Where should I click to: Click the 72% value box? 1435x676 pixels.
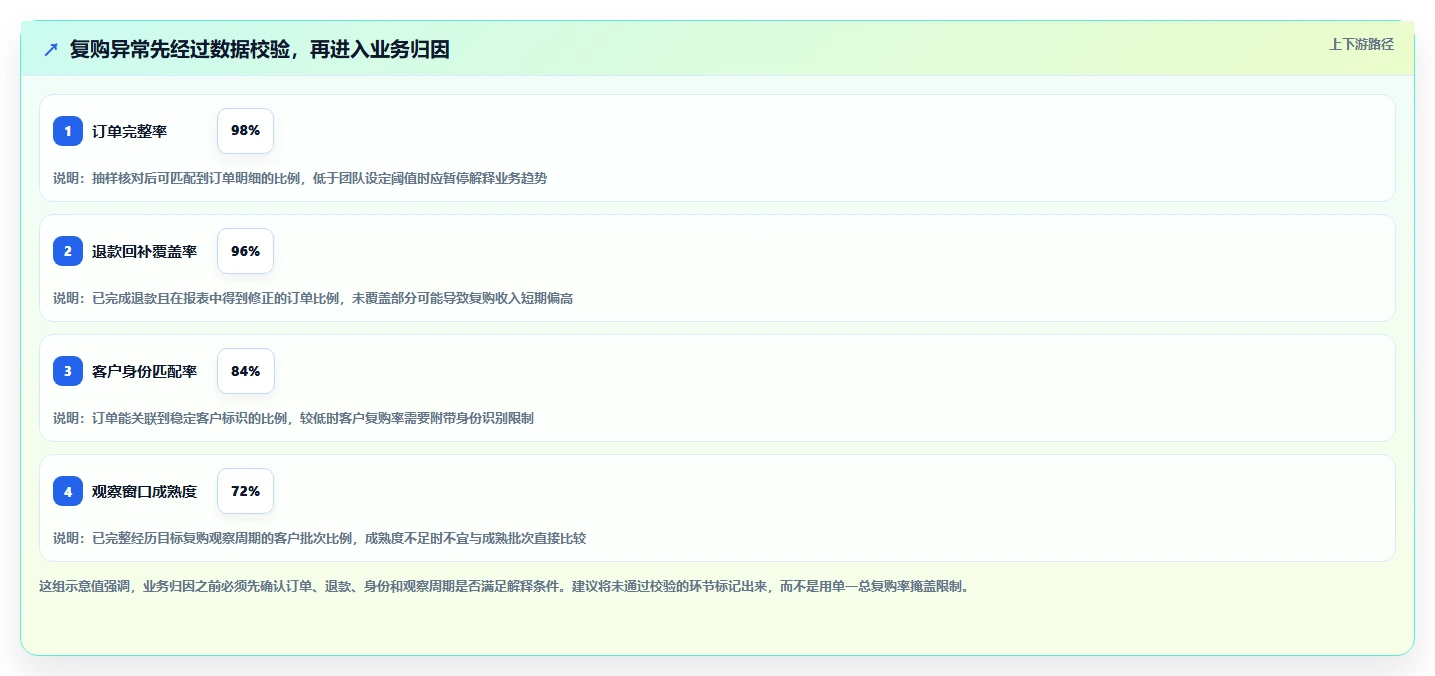(245, 491)
